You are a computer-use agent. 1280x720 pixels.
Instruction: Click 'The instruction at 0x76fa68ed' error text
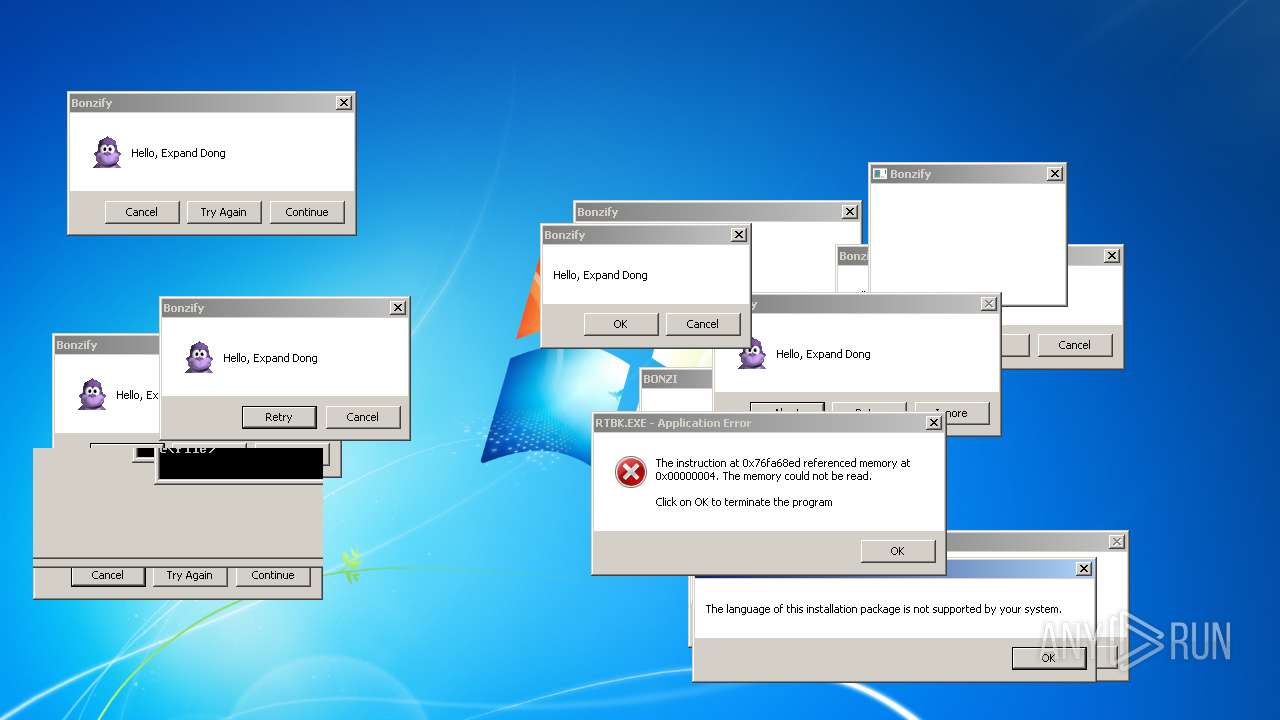pyautogui.click(x=783, y=470)
